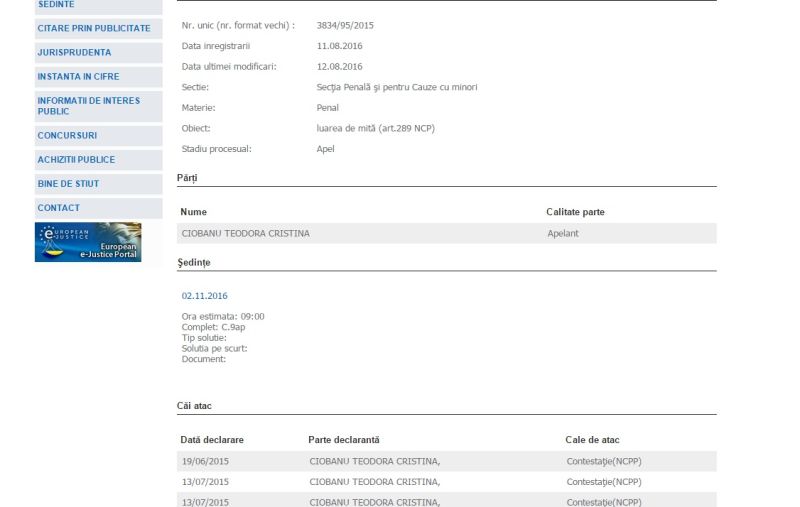
Task: Click the Contact sidebar link
Action: [58, 208]
